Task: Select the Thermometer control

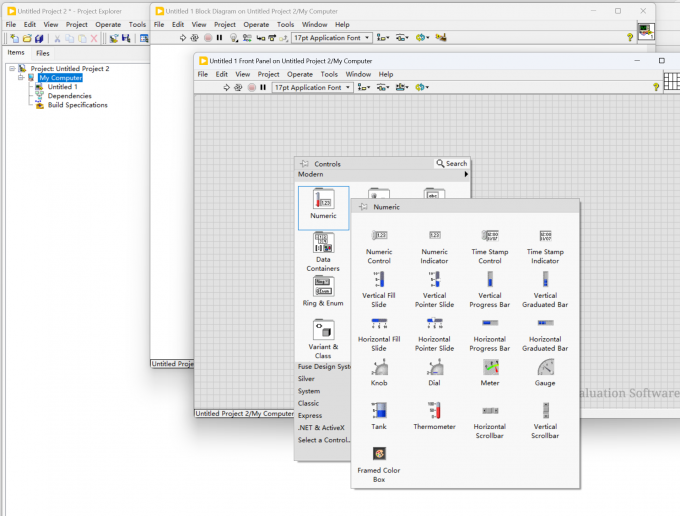Action: pyautogui.click(x=434, y=416)
